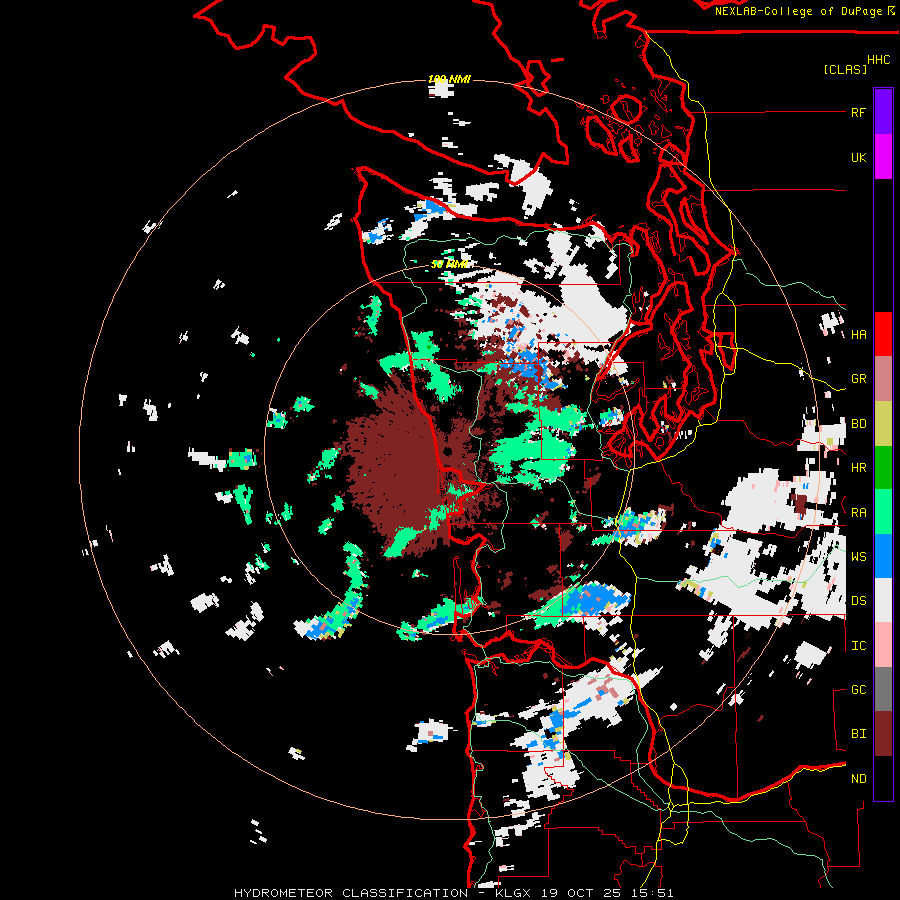Click the HA red legend swatch
Viewport: 900px width, 900px height.
click(x=883, y=334)
